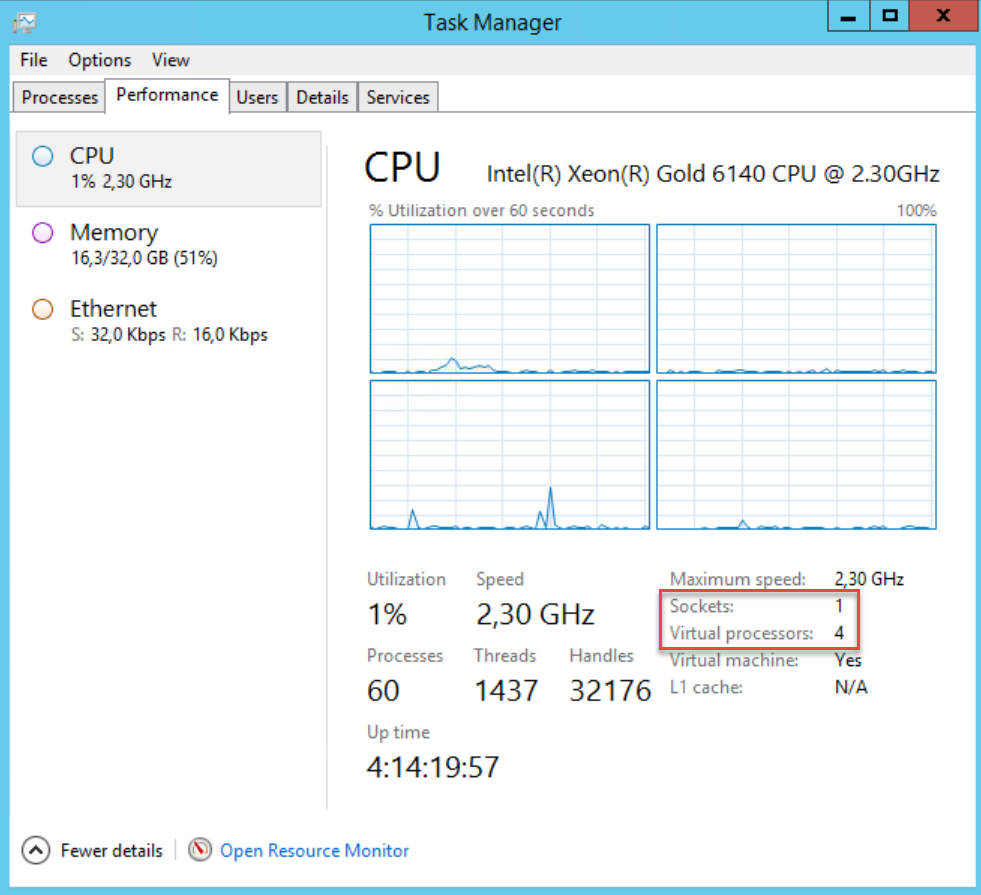
Task: Open Resource Monitor link
Action: tap(314, 850)
